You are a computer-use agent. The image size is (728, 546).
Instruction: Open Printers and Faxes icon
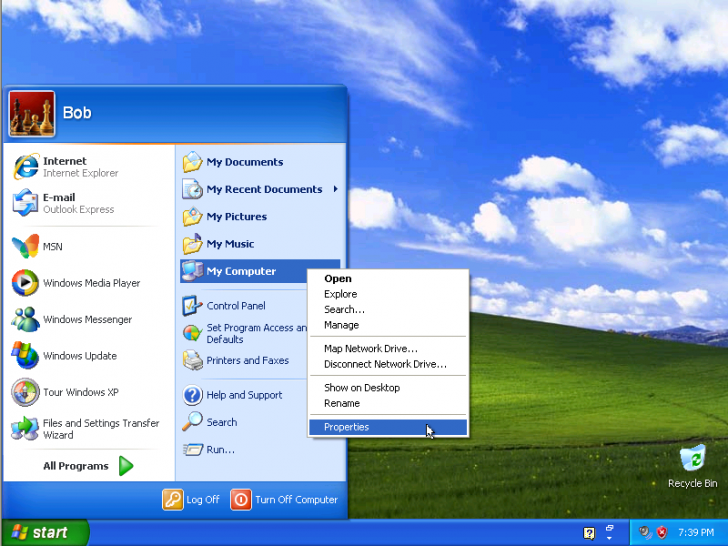[192, 361]
